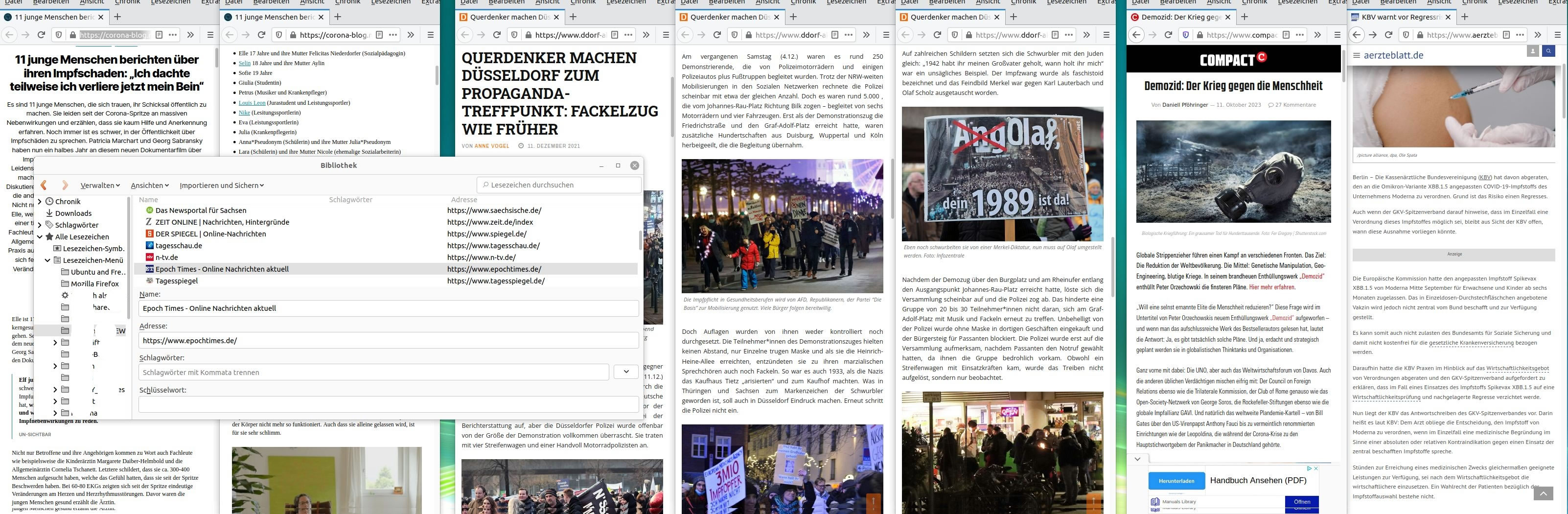Click author link Anne Vogel
This screenshot has width=1568, height=514.
pyautogui.click(x=492, y=146)
